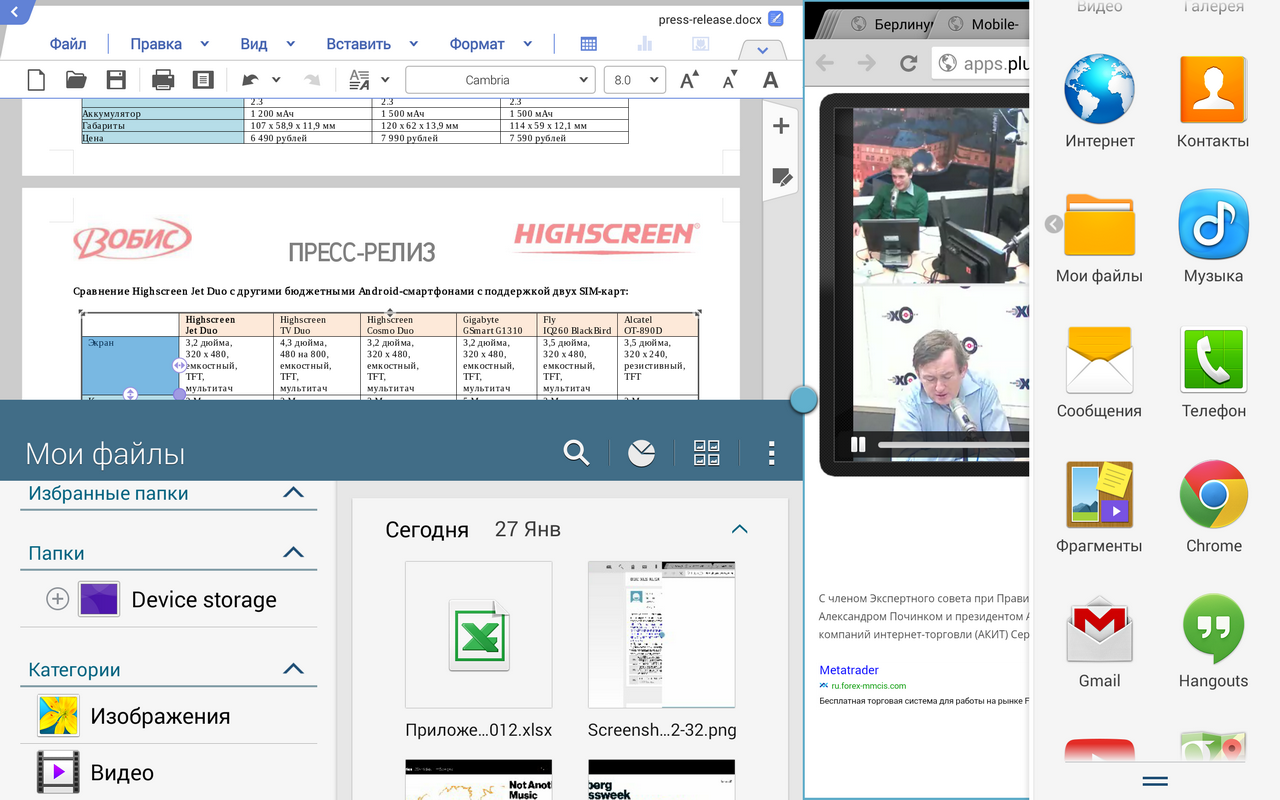1280x800 pixels.
Task: Print the document using the printer icon
Action: (x=163, y=80)
